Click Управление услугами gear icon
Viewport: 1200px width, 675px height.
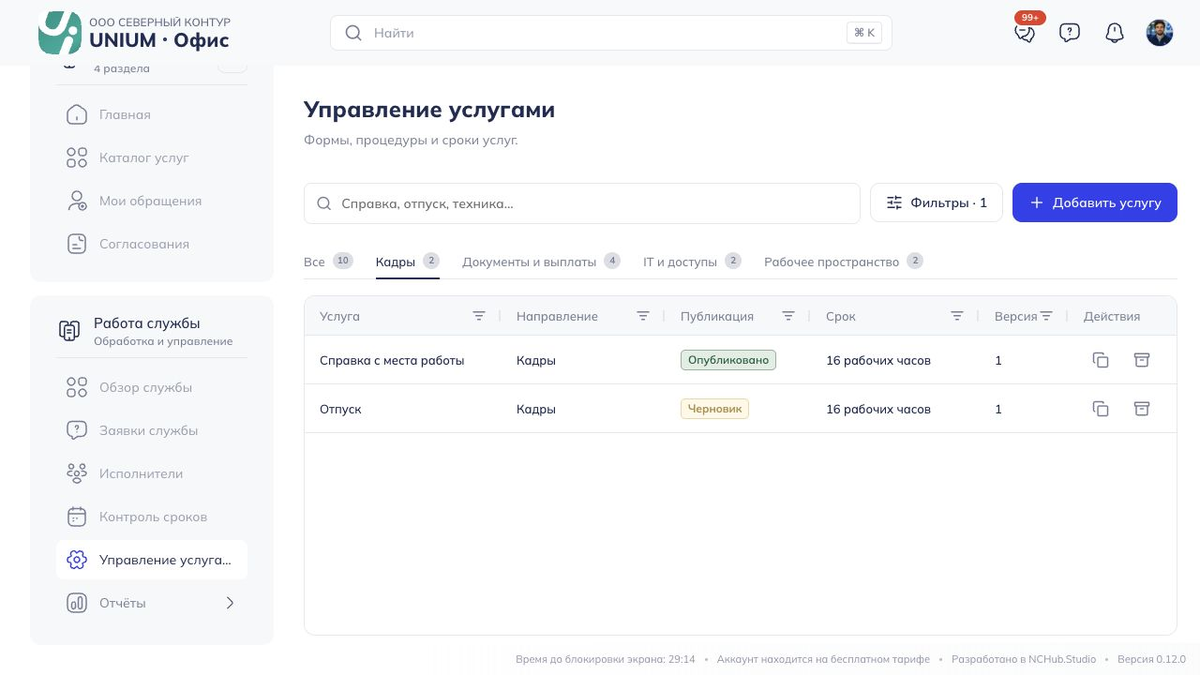(77, 560)
